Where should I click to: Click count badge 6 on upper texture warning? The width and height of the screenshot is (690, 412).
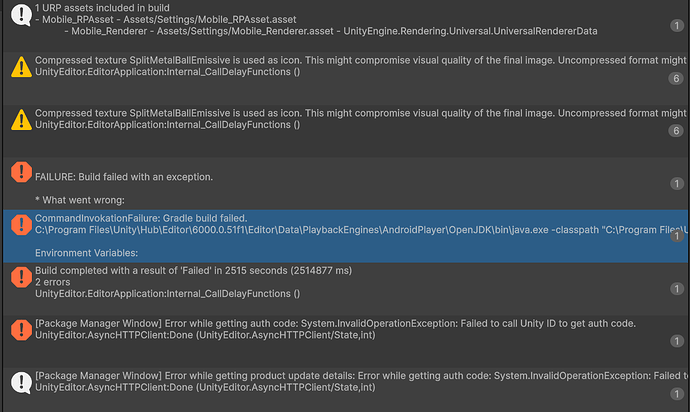coord(676,78)
